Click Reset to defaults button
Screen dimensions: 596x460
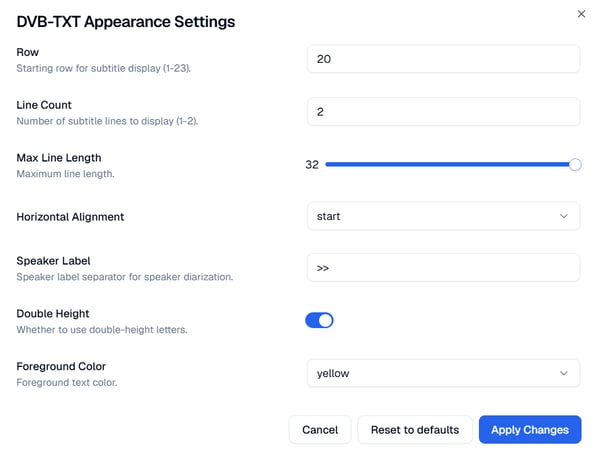[x=415, y=430]
